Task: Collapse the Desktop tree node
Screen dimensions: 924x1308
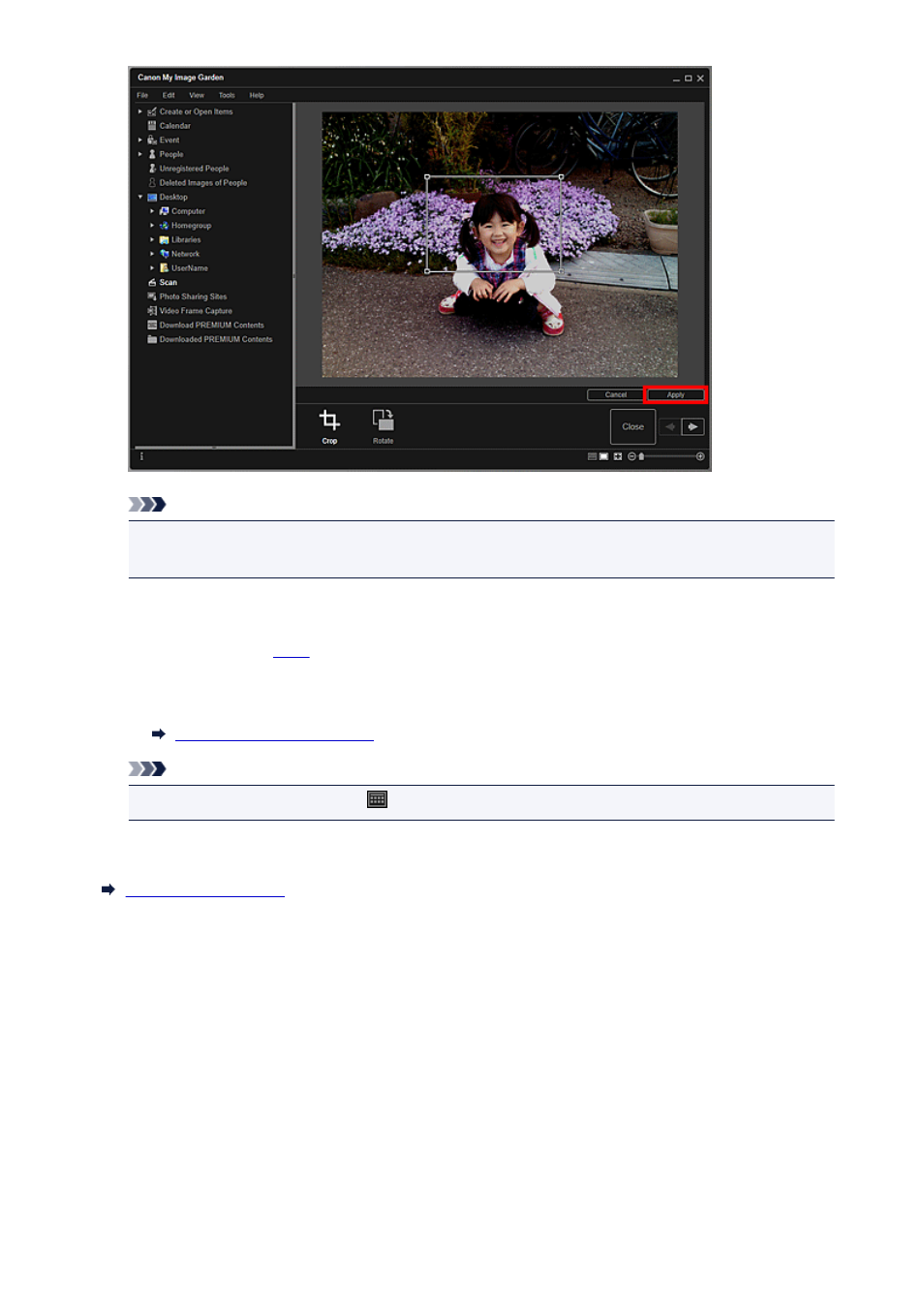Action: tap(140, 197)
